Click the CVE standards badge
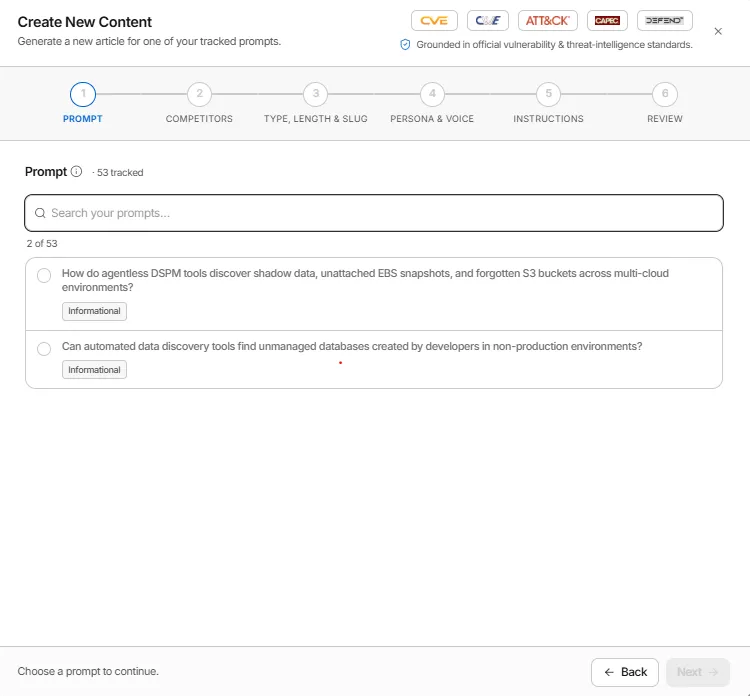Image resolution: width=750 pixels, height=696 pixels. click(x=434, y=21)
